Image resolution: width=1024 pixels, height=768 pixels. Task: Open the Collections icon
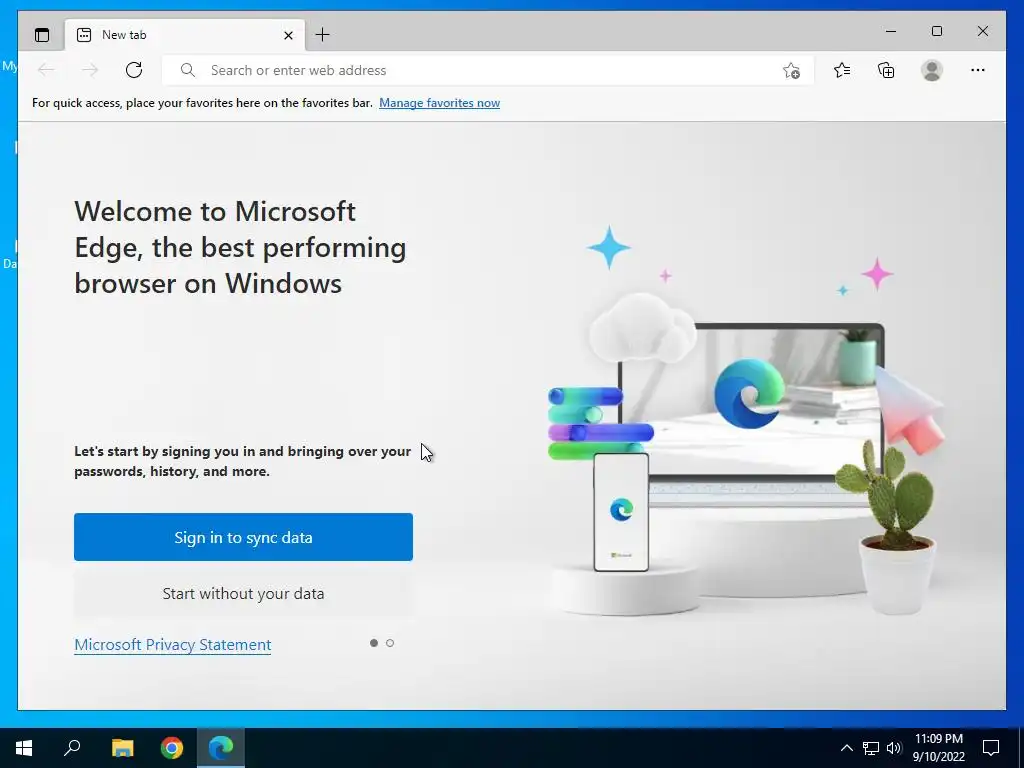pyautogui.click(x=886, y=70)
